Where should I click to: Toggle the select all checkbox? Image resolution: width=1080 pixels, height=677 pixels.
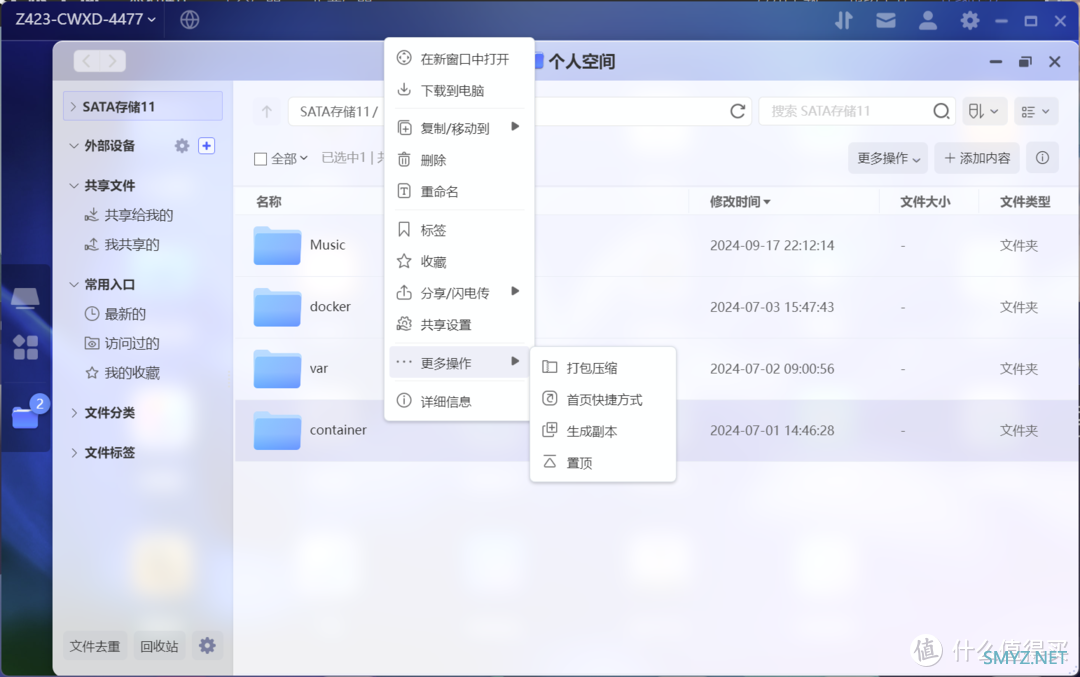pyautogui.click(x=260, y=159)
